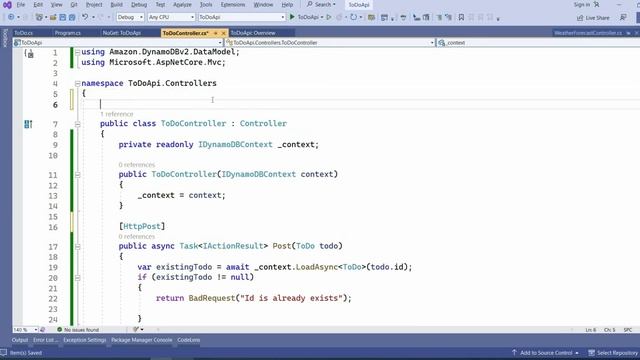This screenshot has width=640, height=360.
Task: Click the Hot Reload flame icon
Action: [339, 17]
